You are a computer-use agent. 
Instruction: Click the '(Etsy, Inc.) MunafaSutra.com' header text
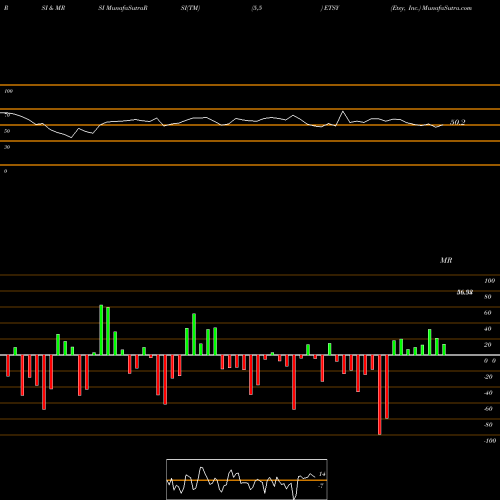tap(431, 8)
